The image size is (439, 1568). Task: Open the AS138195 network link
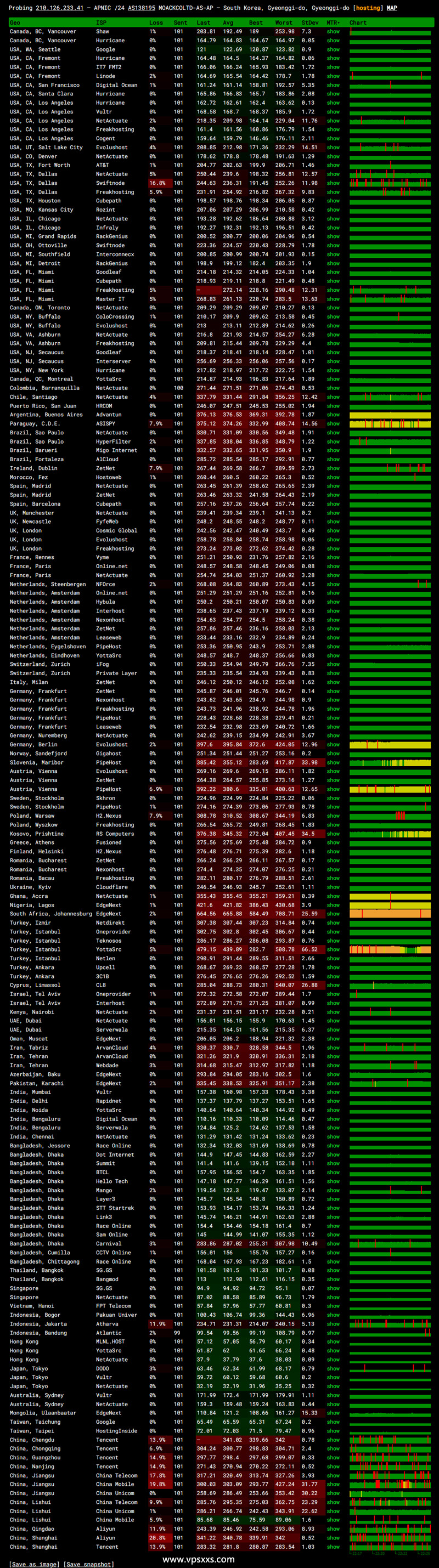[141, 8]
